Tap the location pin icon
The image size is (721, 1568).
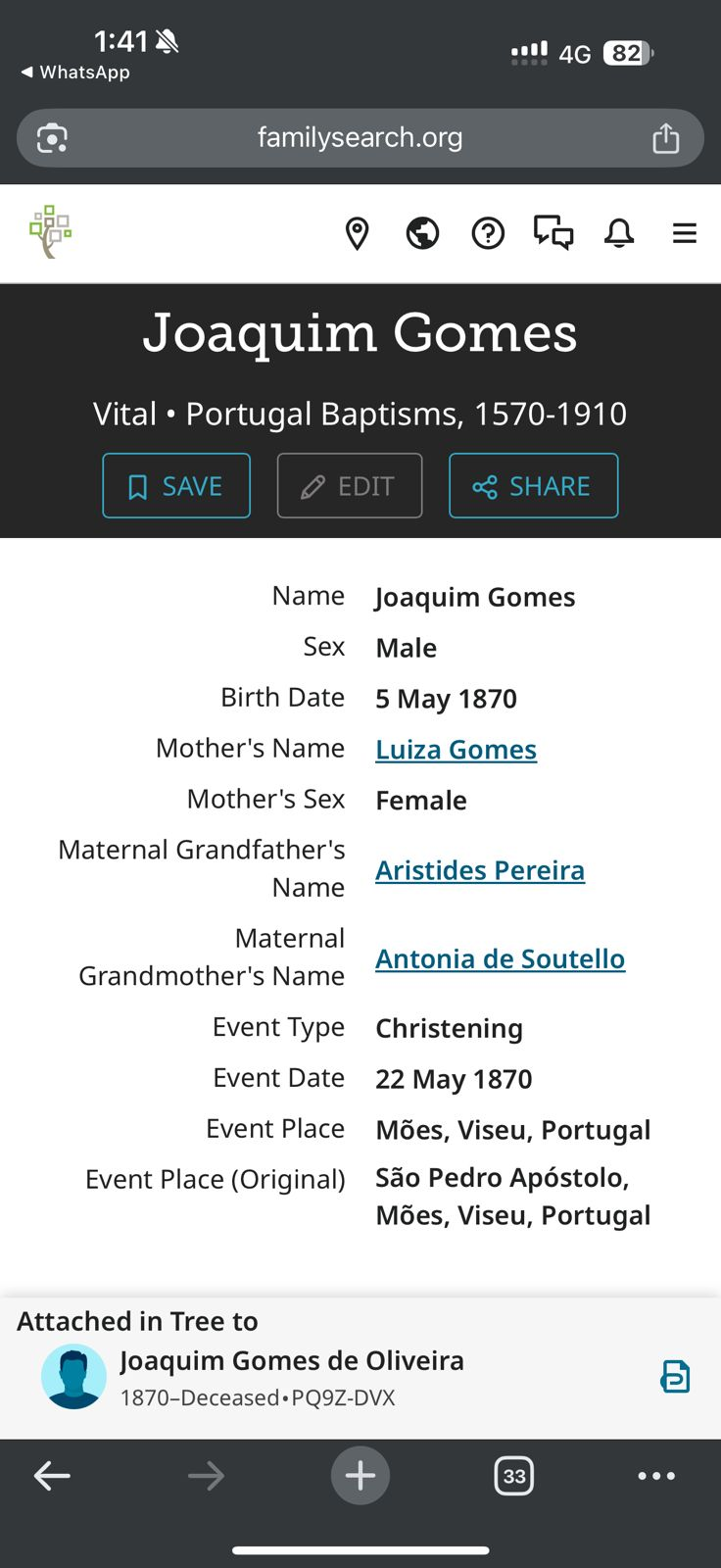pyautogui.click(x=358, y=233)
